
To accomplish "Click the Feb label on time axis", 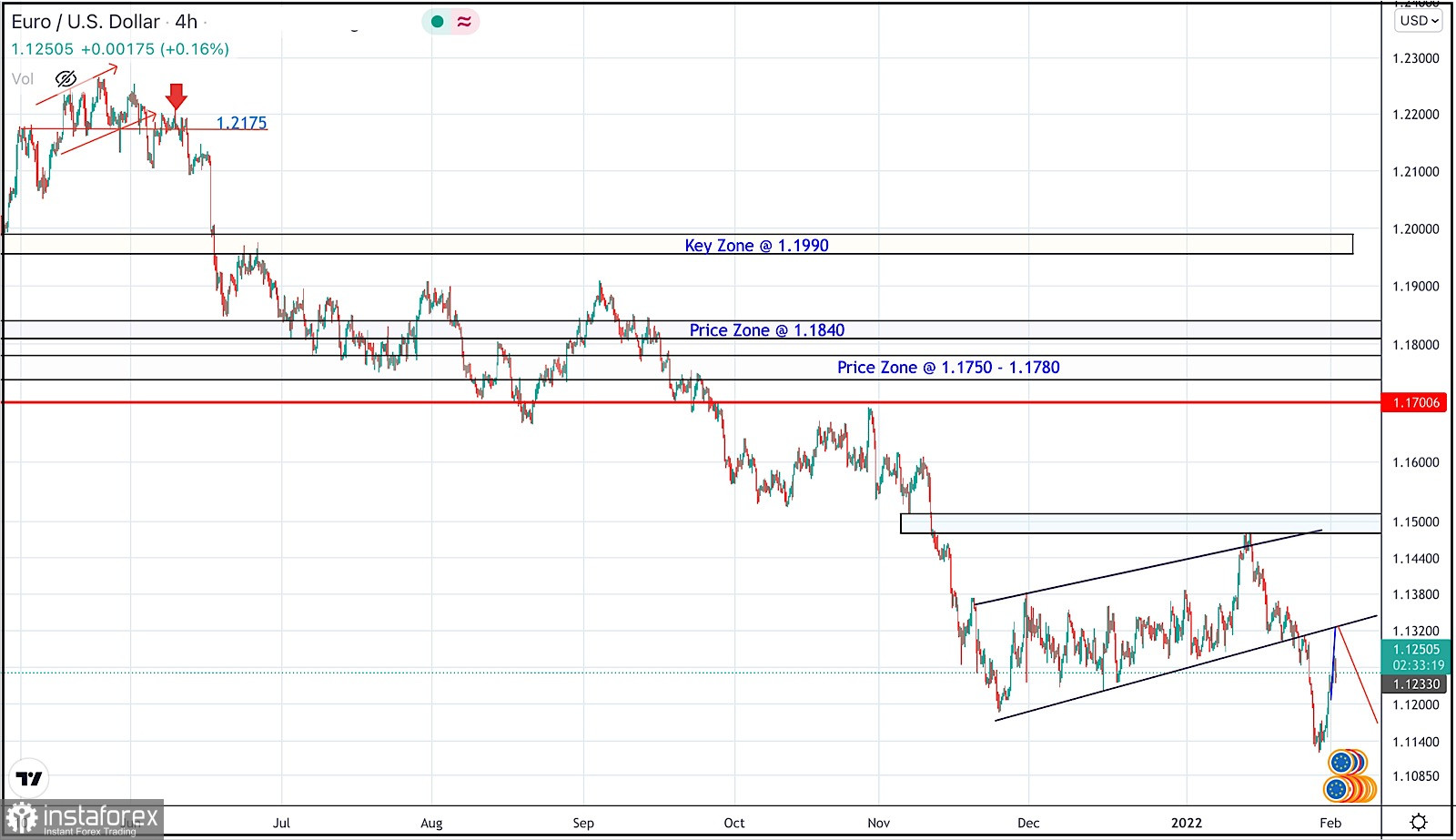I will 1330,823.
